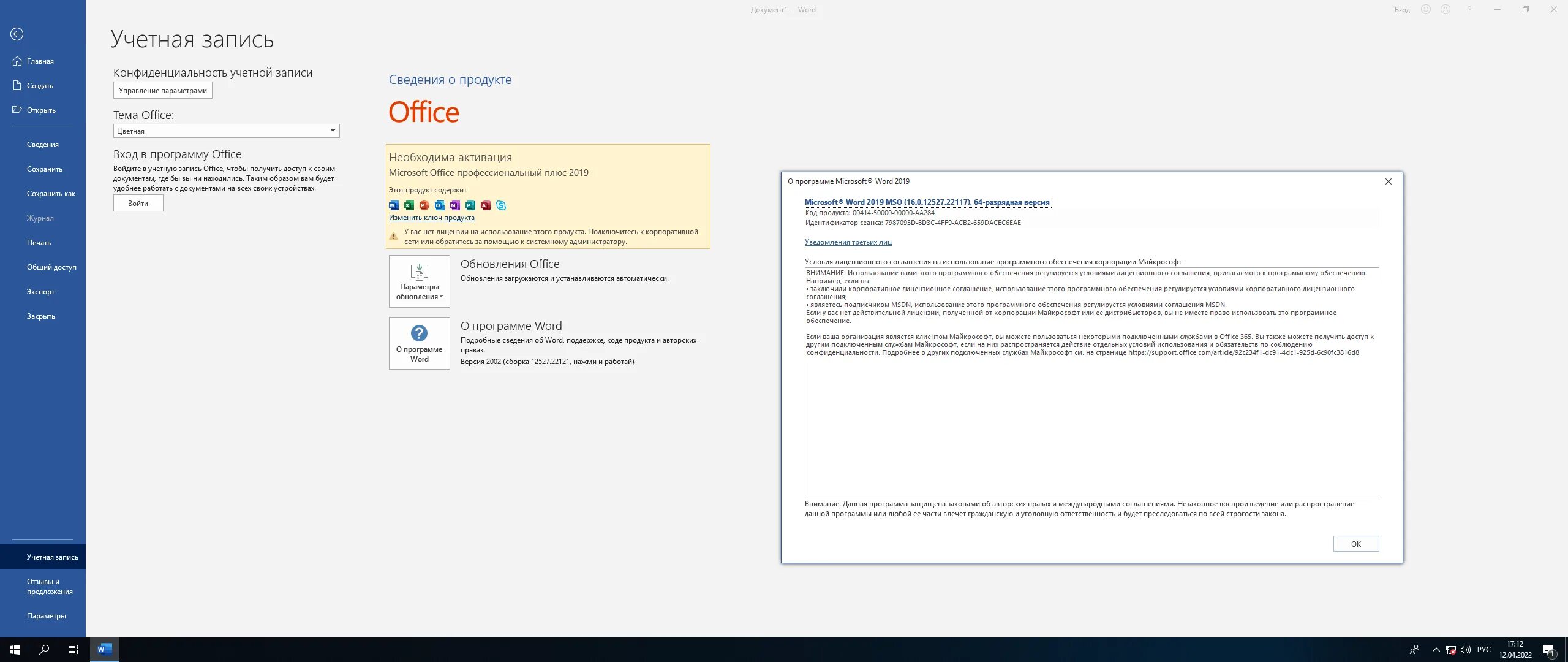Click "Изменить ключ продукта" link
1568x662 pixels.
[x=431, y=218]
